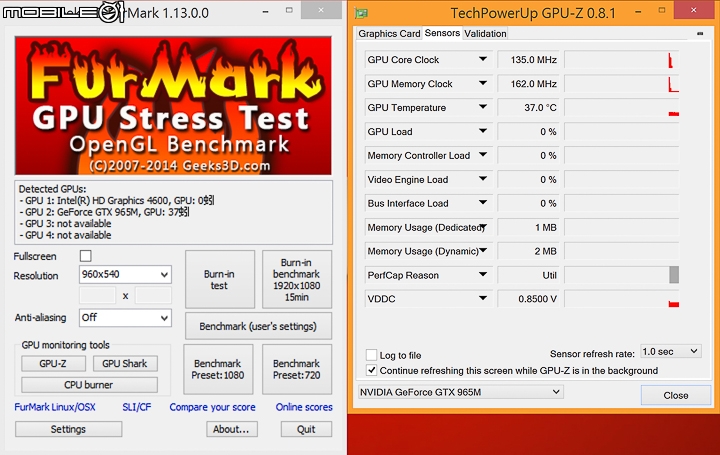Click the GPU 1: Intel HD Graphics 4600 line

pos(117,201)
